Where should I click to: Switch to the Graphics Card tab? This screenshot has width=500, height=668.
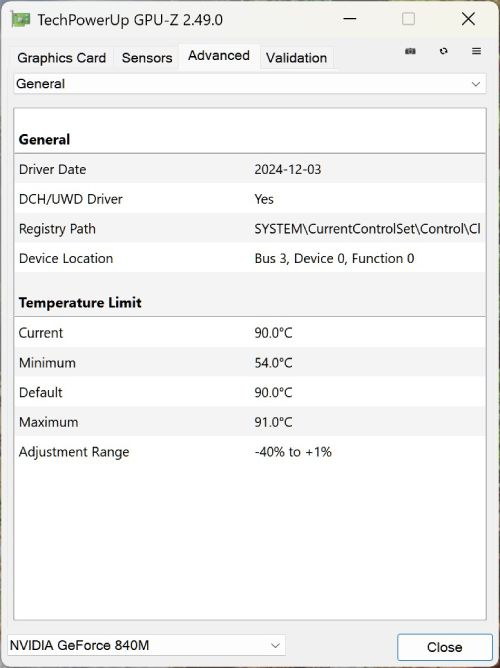(x=62, y=58)
